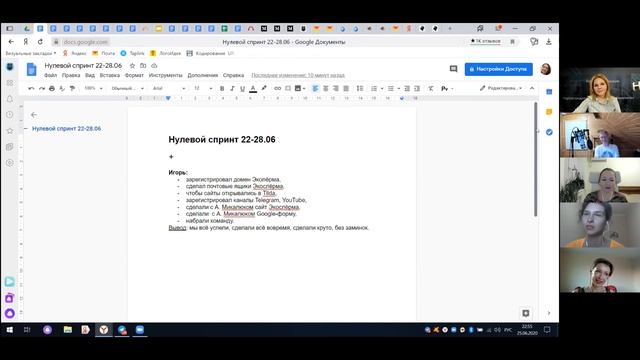Image resolution: width=640 pixels, height=360 pixels.
Task: Redo the last action
Action: (42, 88)
